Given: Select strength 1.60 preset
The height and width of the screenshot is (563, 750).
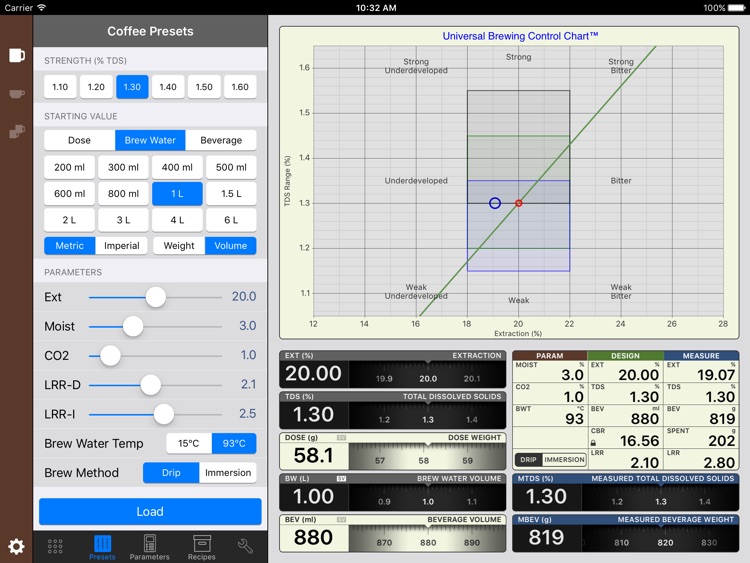Looking at the screenshot, I should 240,87.
